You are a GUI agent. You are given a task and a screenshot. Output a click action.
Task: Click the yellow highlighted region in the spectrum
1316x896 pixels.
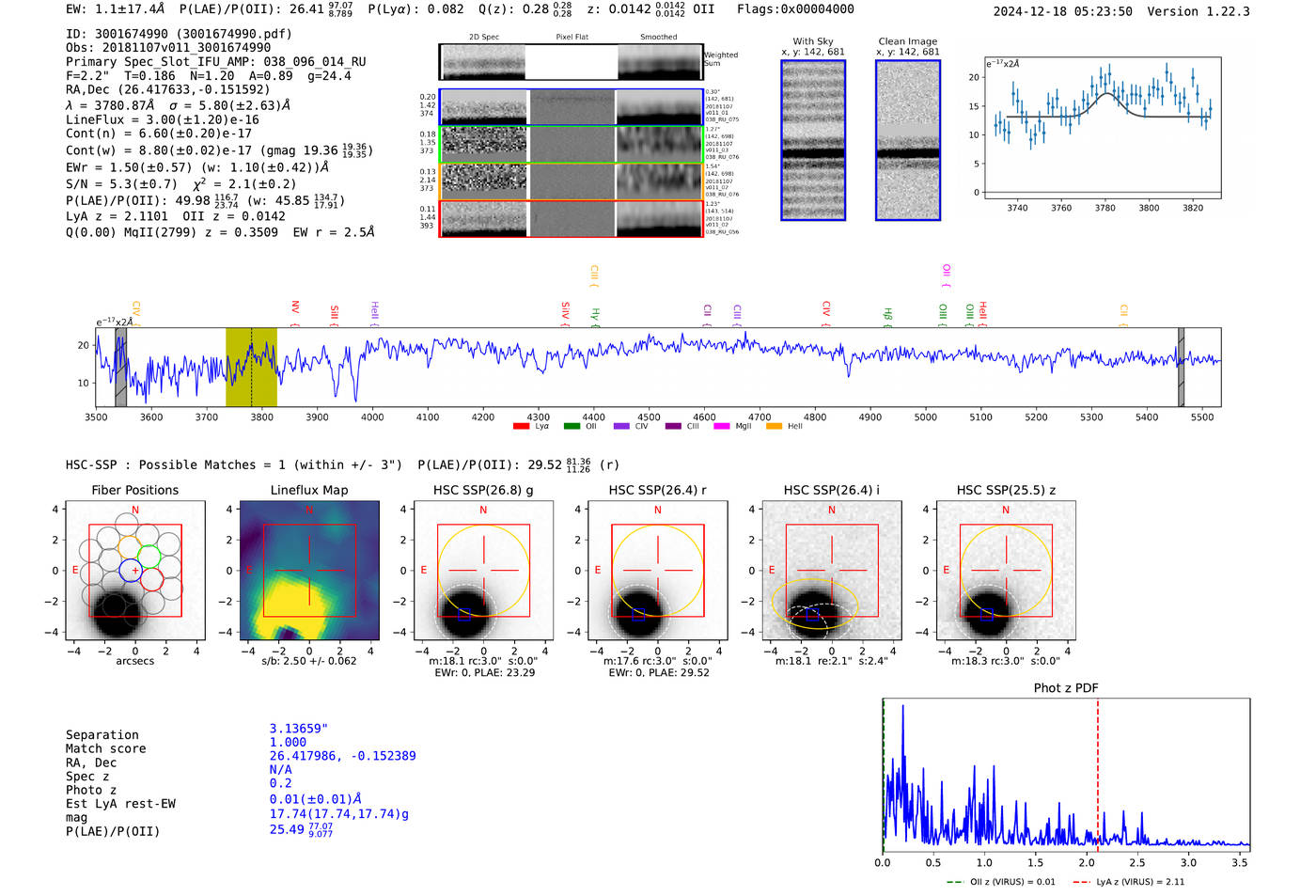[251, 367]
